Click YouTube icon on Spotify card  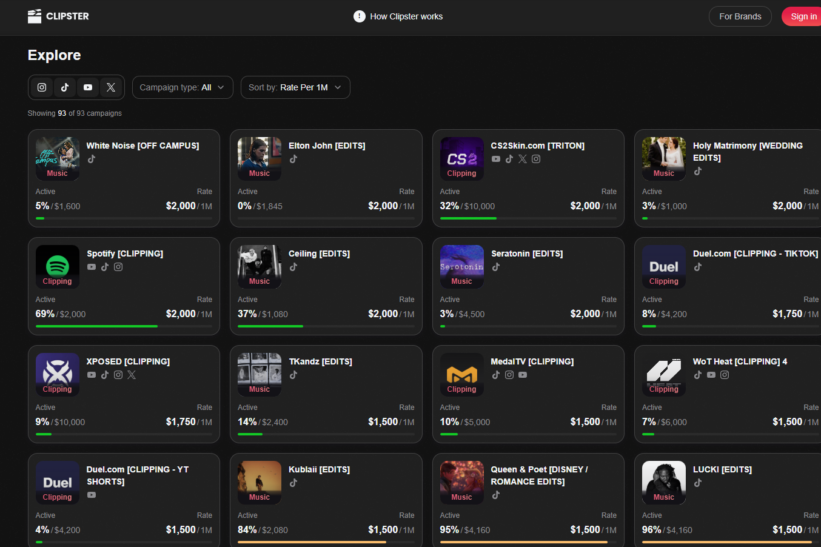(92, 267)
